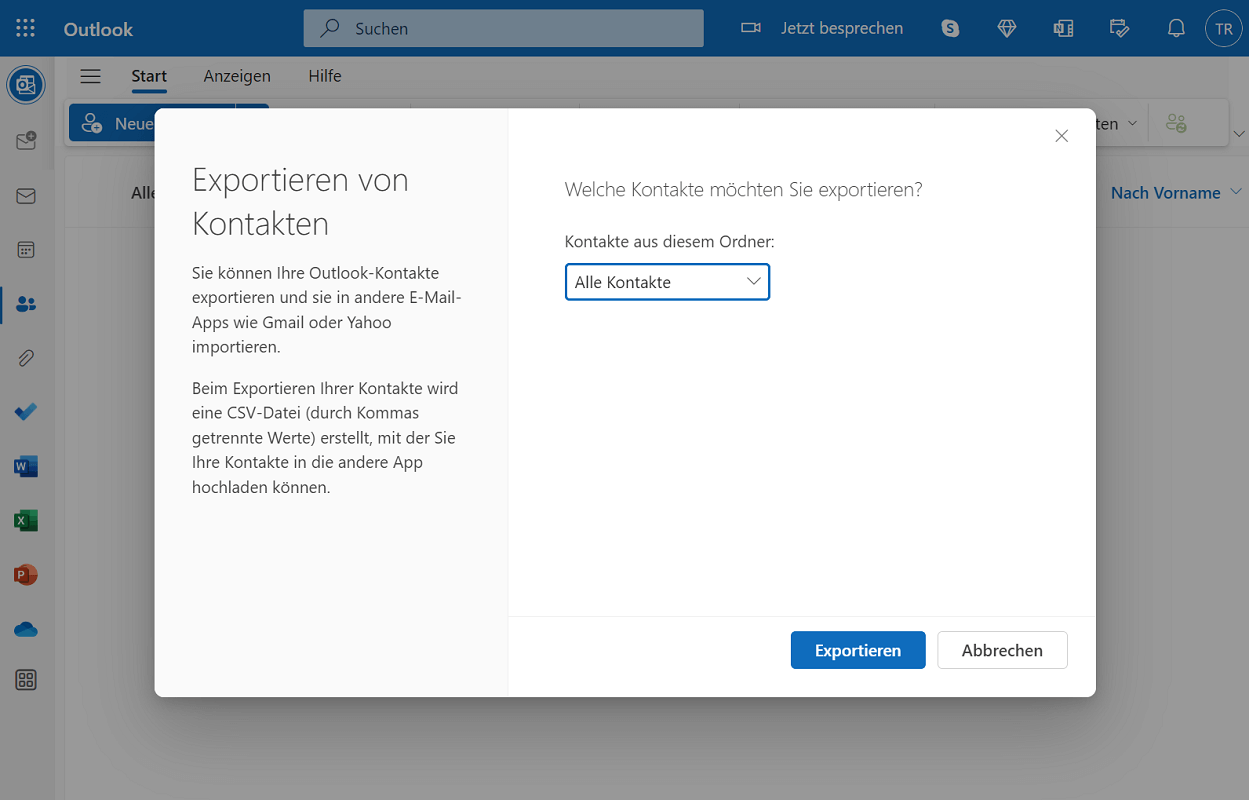Image resolution: width=1249 pixels, height=800 pixels.
Task: Start a Jetzt besprechen video meeting
Action: pos(822,28)
